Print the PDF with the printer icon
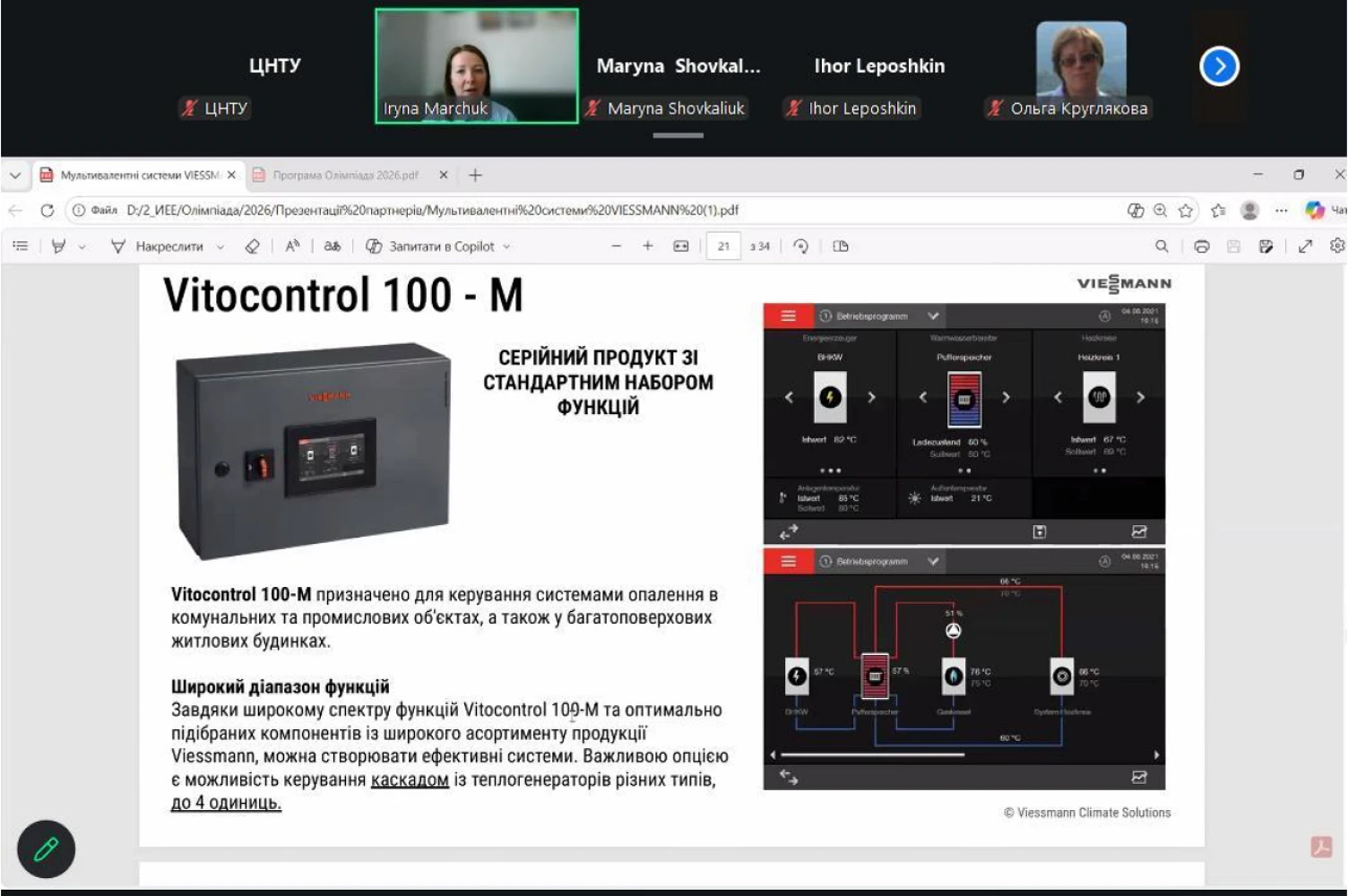Screen dimensions: 1348x896 pos(1202,246)
